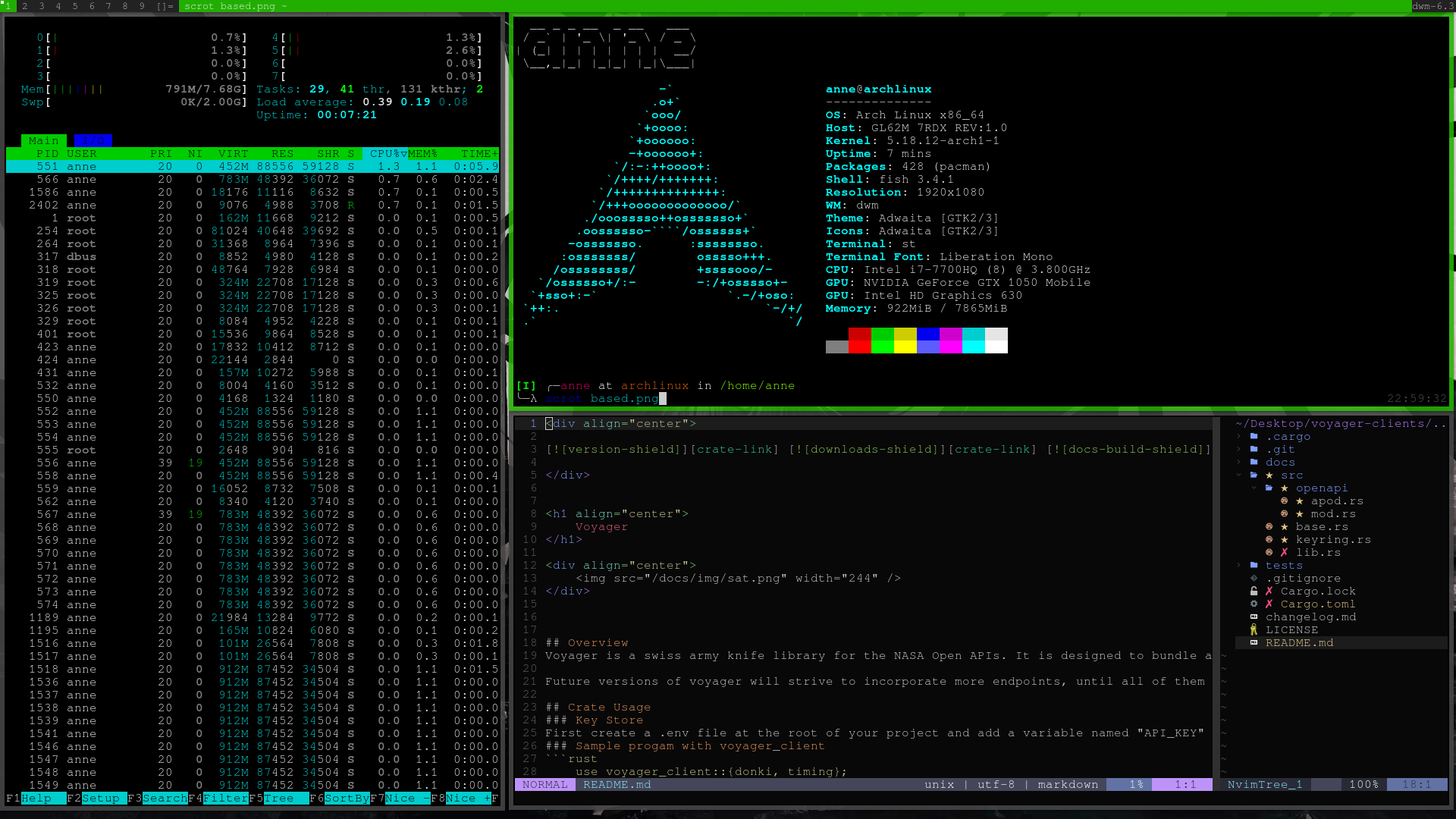This screenshot has height=819, width=1456.
Task: Sort by the CPU% column header
Action: 385,154
